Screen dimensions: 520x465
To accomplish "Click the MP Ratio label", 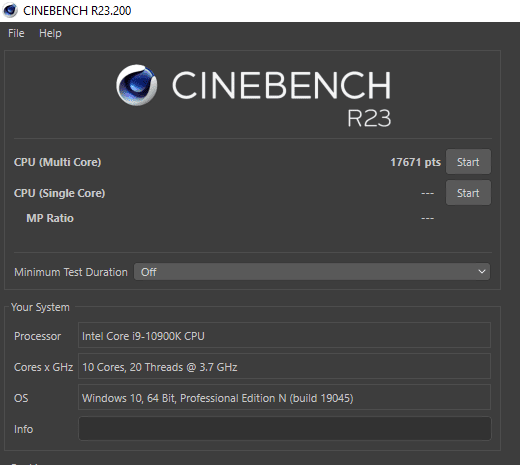I will (x=50, y=218).
